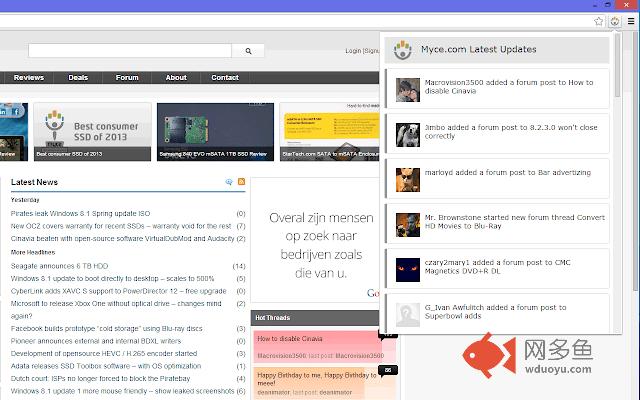Click the browser page vertical scrollbar

point(636,163)
